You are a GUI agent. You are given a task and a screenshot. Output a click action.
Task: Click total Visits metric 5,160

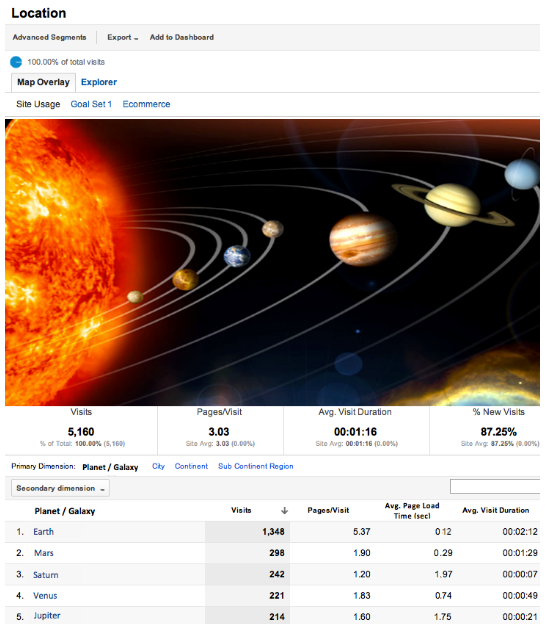[x=81, y=432]
